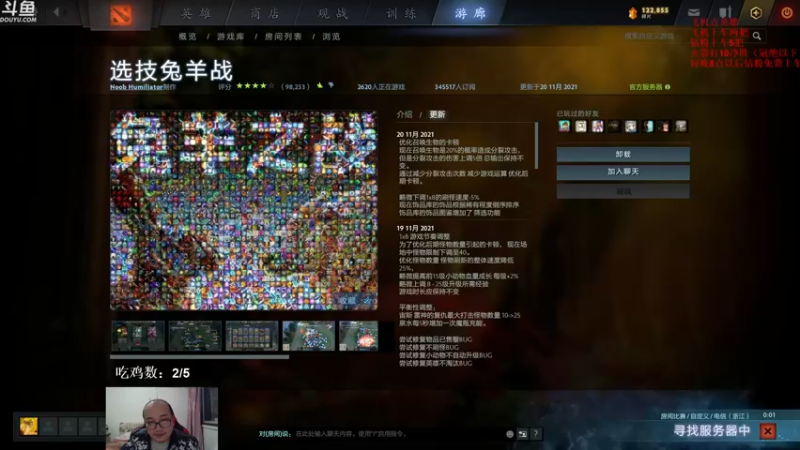Click the red power quit icon
This screenshot has width=800, height=450.
[787, 12]
